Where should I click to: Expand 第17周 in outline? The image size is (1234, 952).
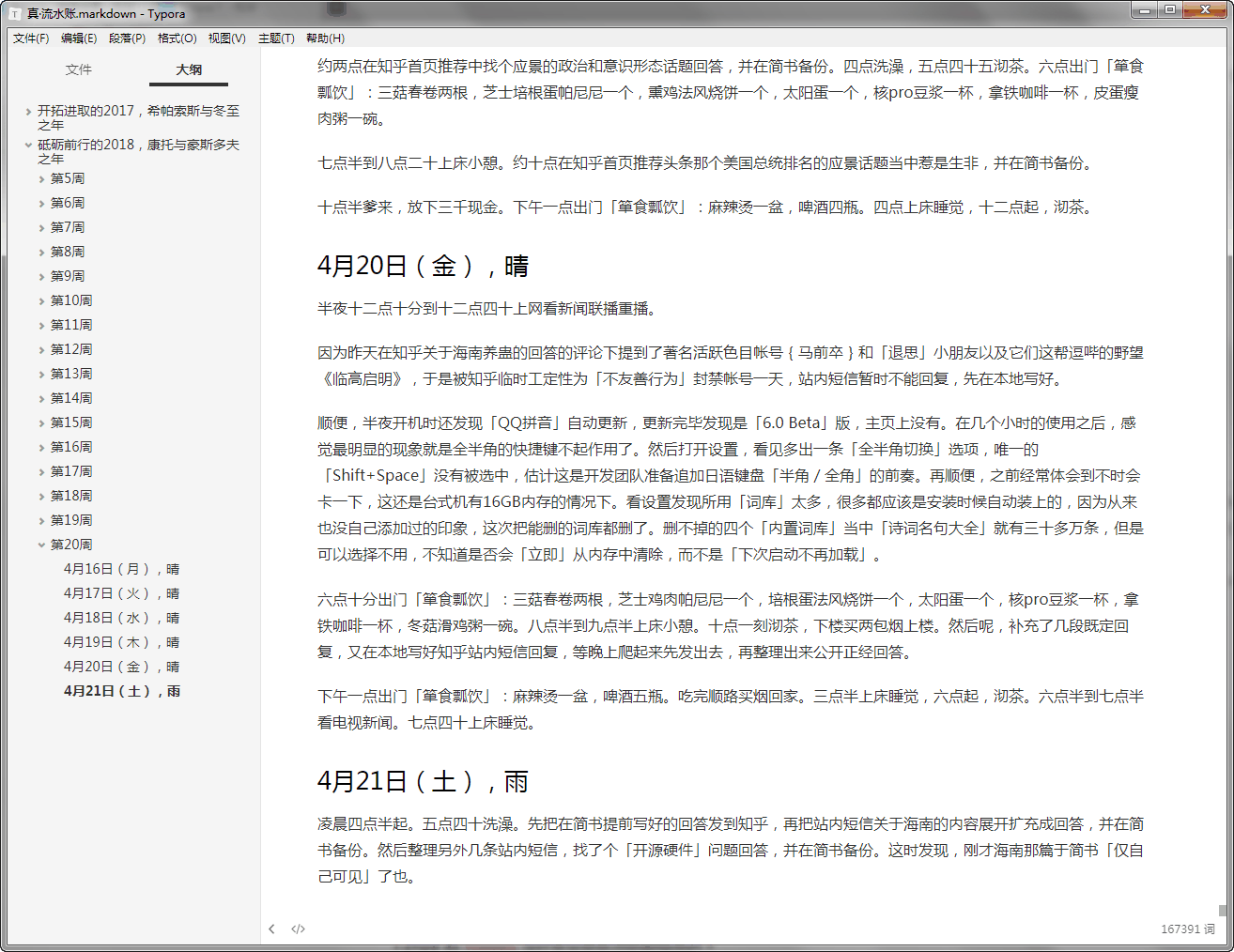[x=41, y=472]
